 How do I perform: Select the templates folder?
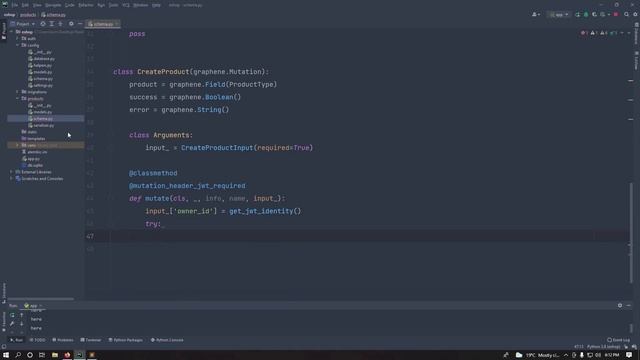coord(33,139)
